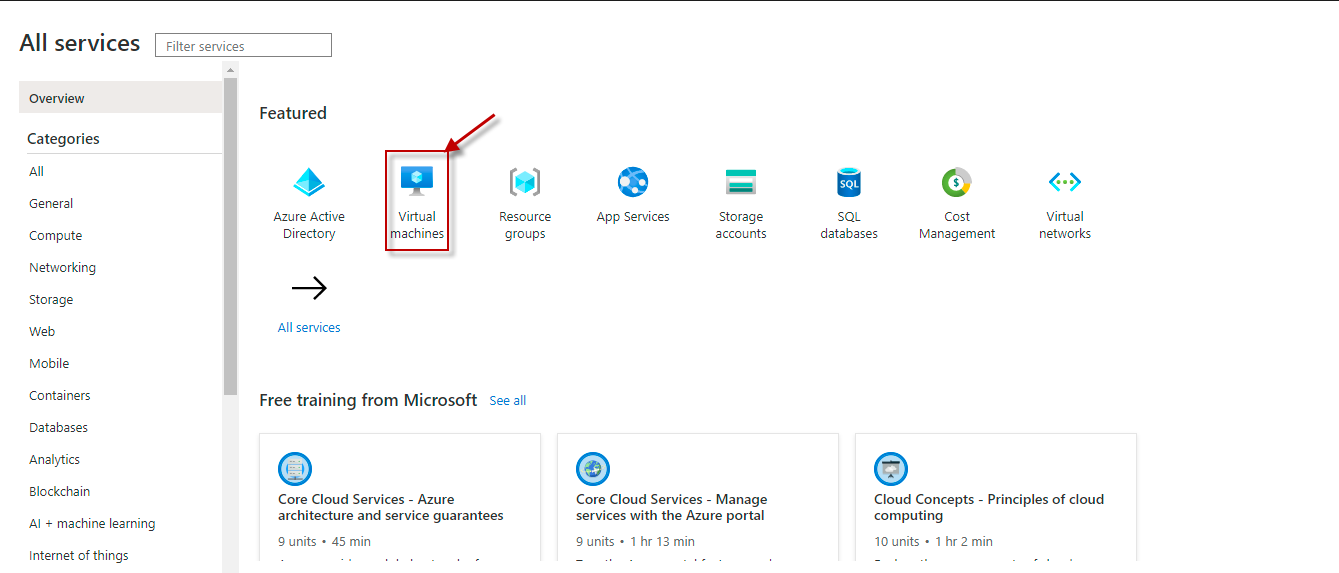1339x573 pixels.
Task: Select the Internet of things category
Action: 79,555
